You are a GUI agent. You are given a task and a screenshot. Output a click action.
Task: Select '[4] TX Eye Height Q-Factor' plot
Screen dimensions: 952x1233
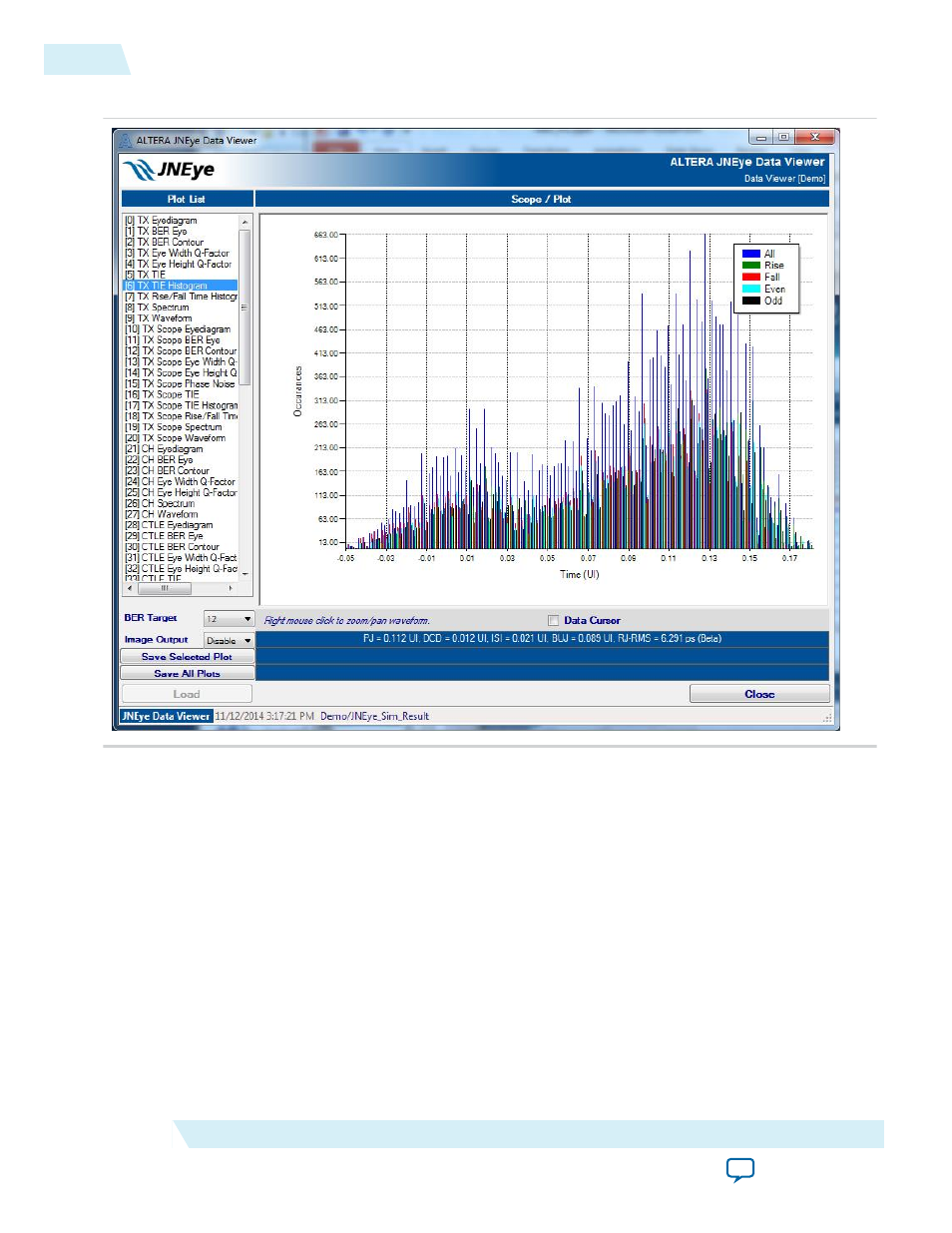click(178, 265)
